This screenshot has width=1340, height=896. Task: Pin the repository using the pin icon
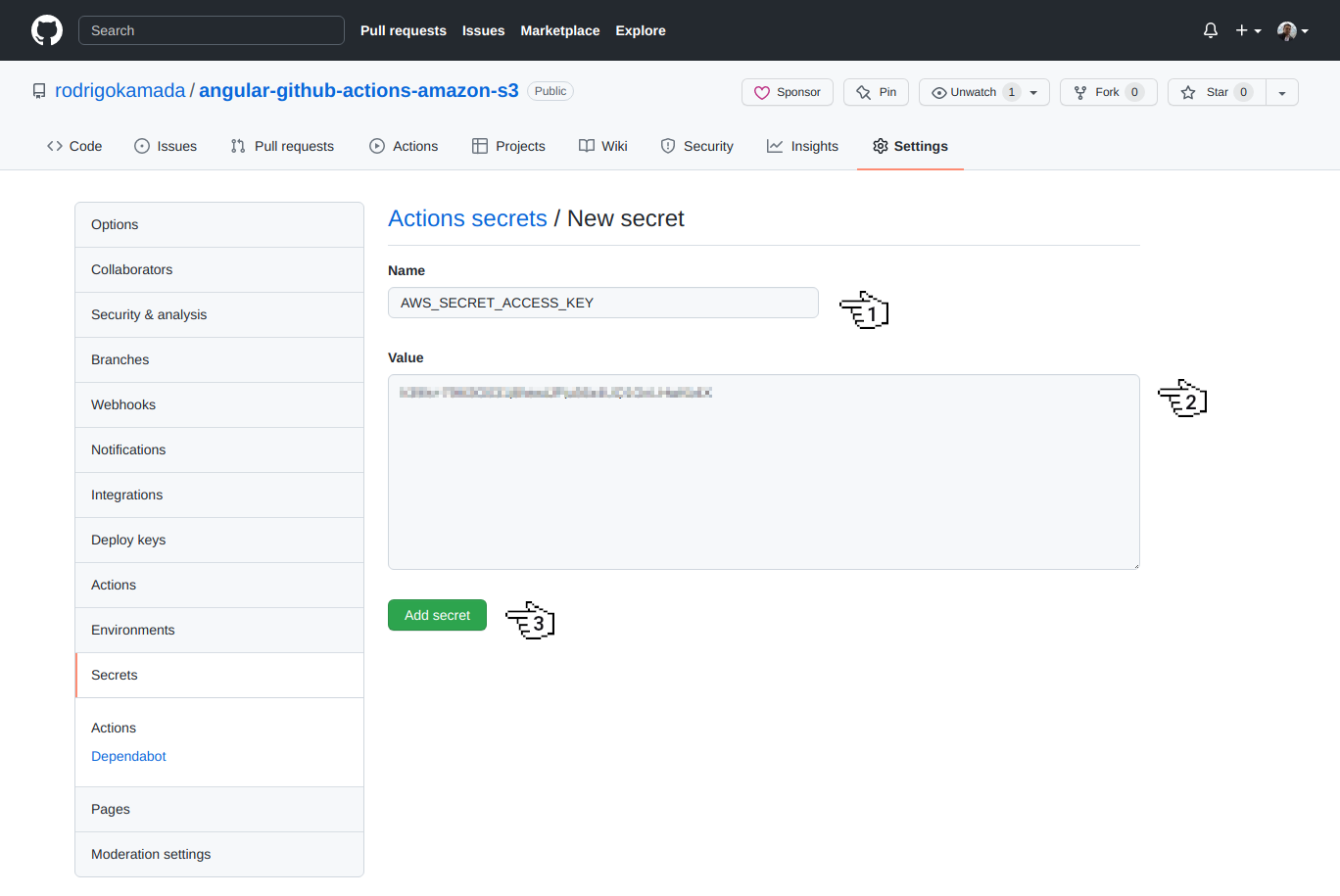862,91
